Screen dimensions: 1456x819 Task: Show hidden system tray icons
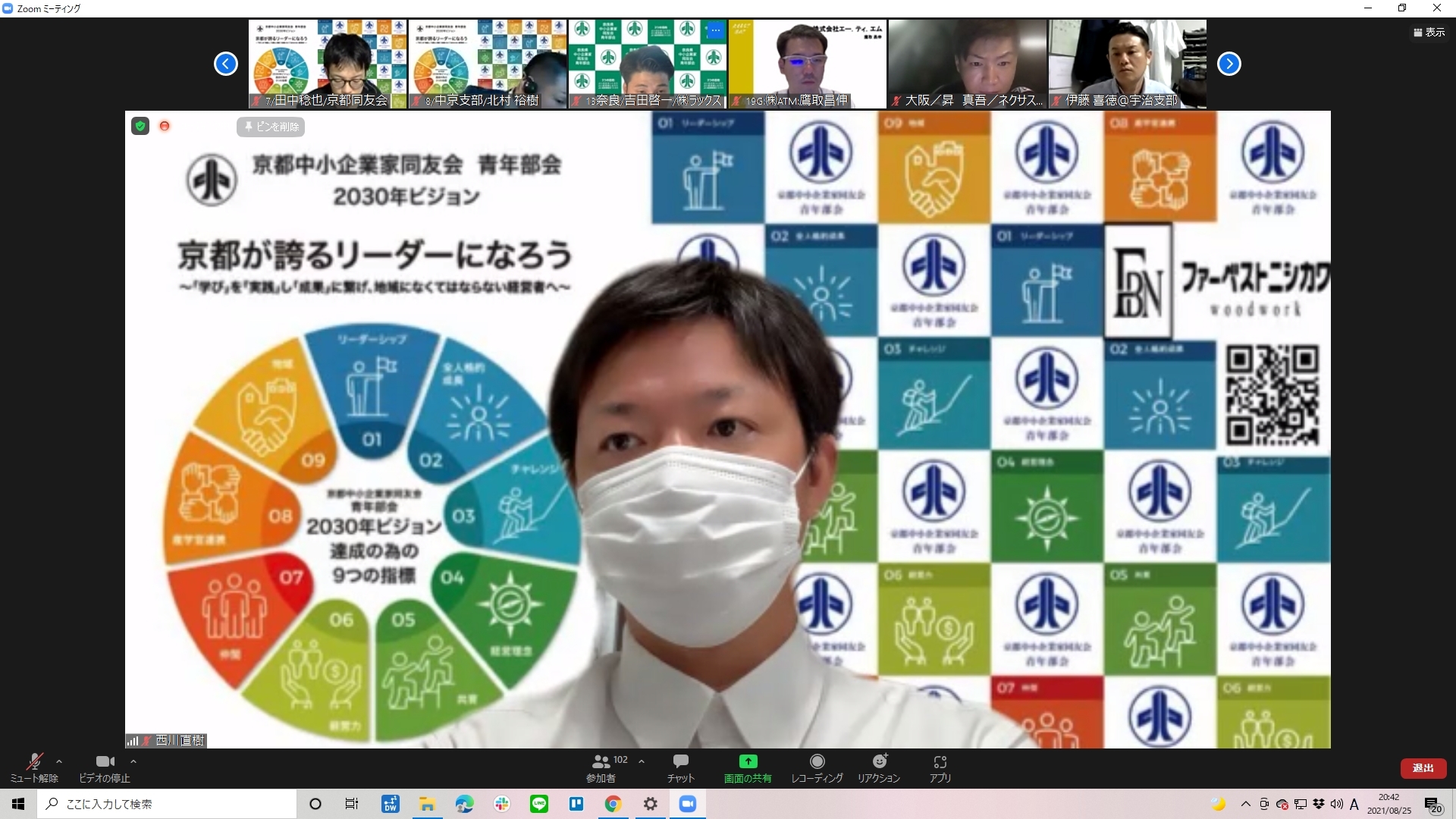pyautogui.click(x=1245, y=804)
